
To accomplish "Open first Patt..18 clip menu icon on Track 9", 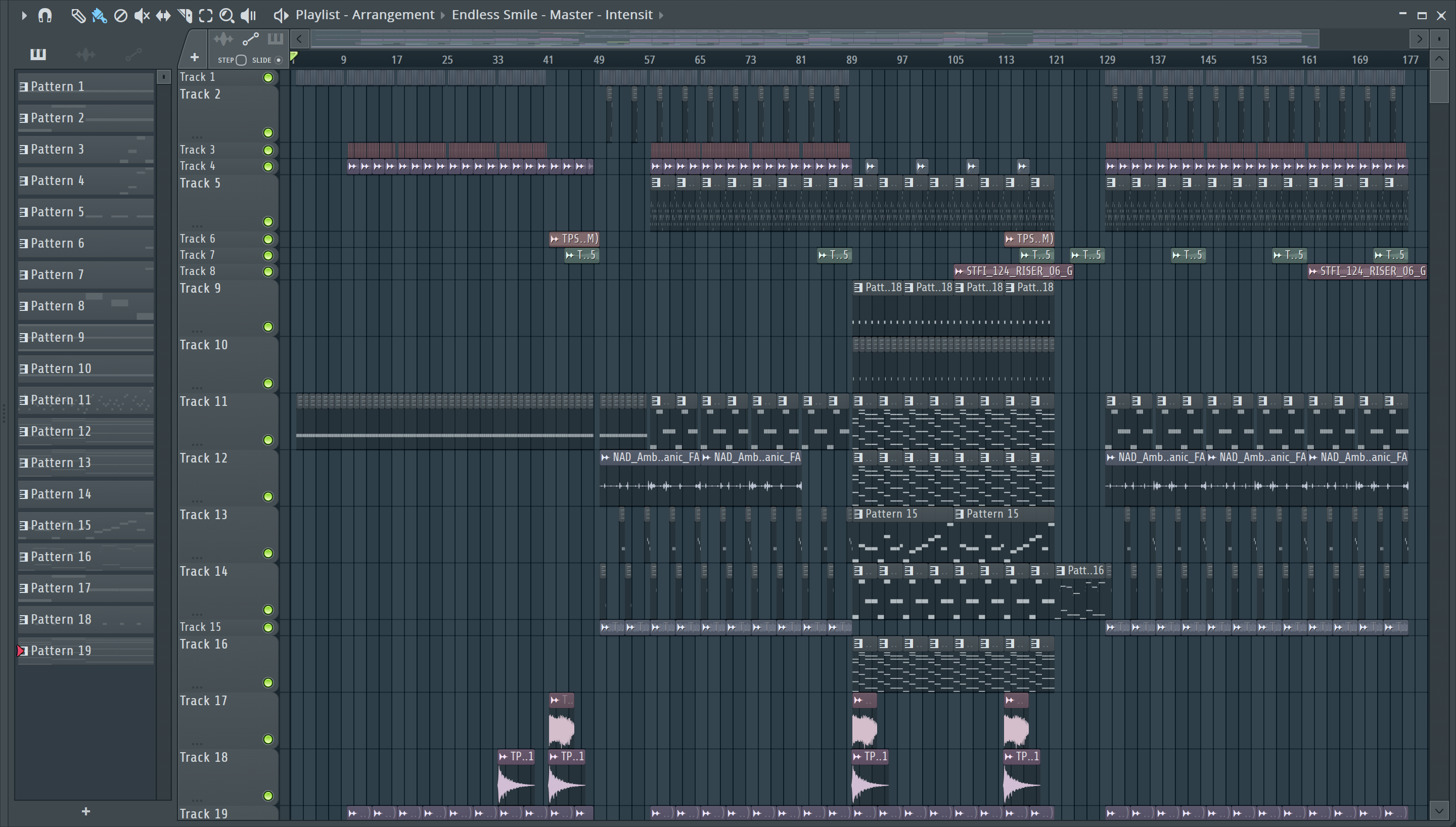I will [858, 288].
